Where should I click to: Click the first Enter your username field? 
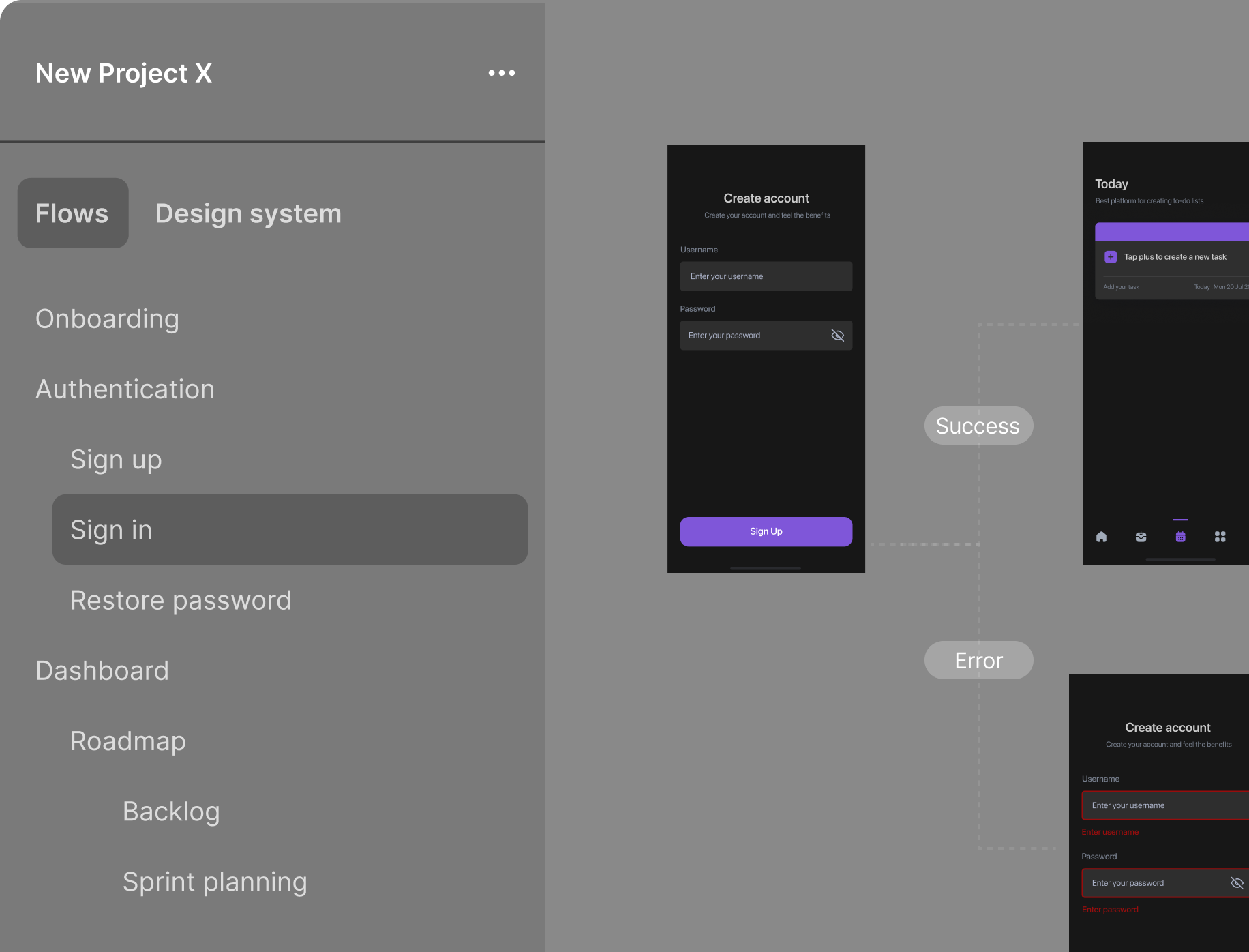click(766, 276)
